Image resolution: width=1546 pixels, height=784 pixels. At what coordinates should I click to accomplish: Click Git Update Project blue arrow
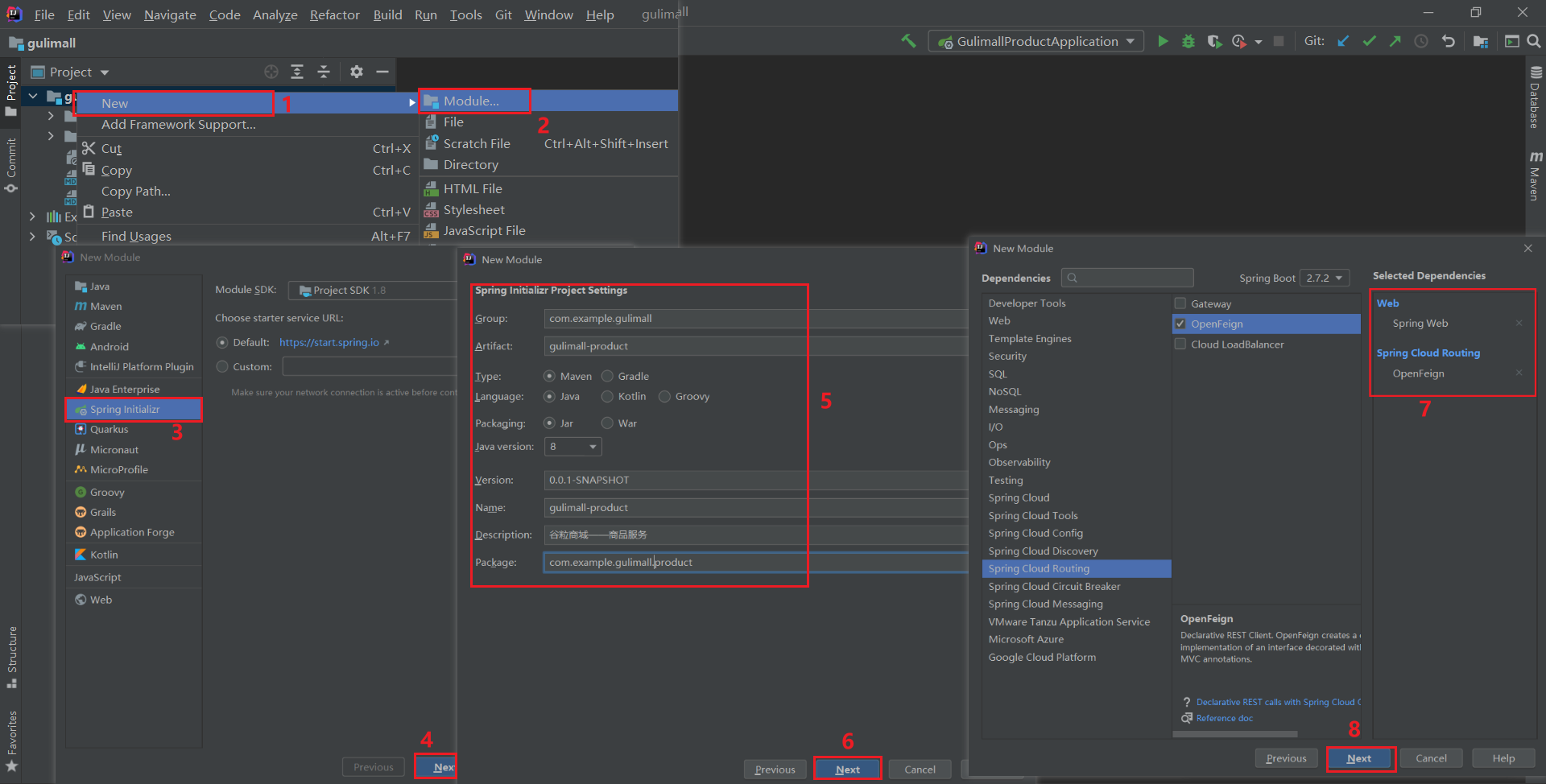tap(1343, 41)
